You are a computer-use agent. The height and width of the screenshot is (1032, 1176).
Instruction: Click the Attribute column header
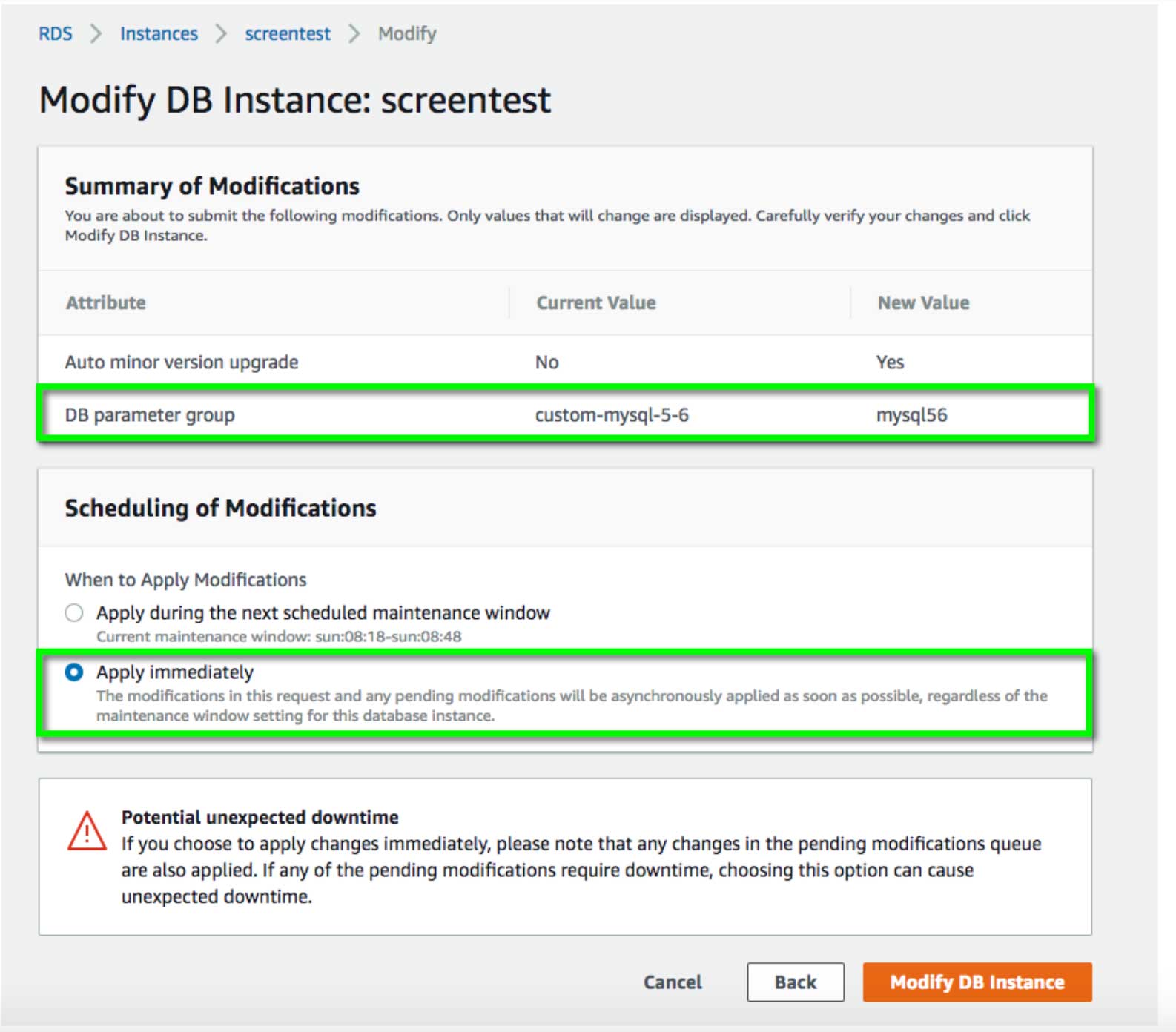coord(105,302)
